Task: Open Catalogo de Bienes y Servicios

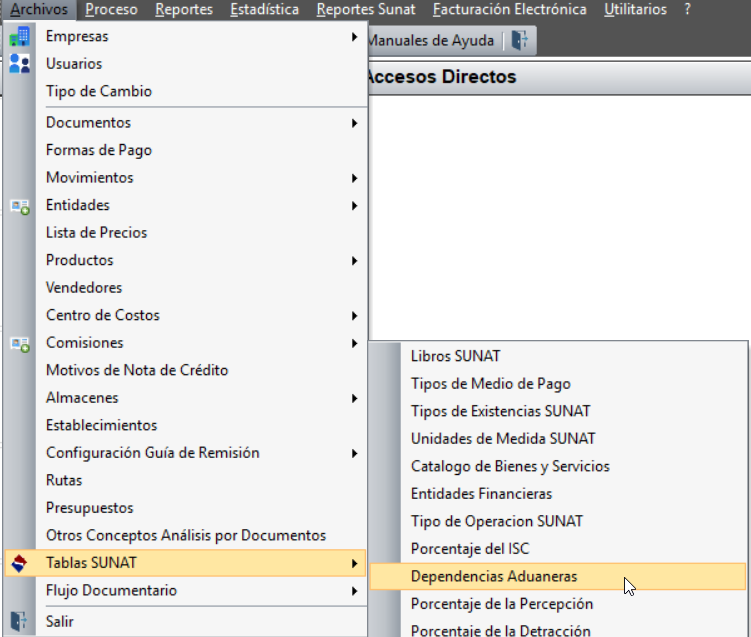Action: 558,466
